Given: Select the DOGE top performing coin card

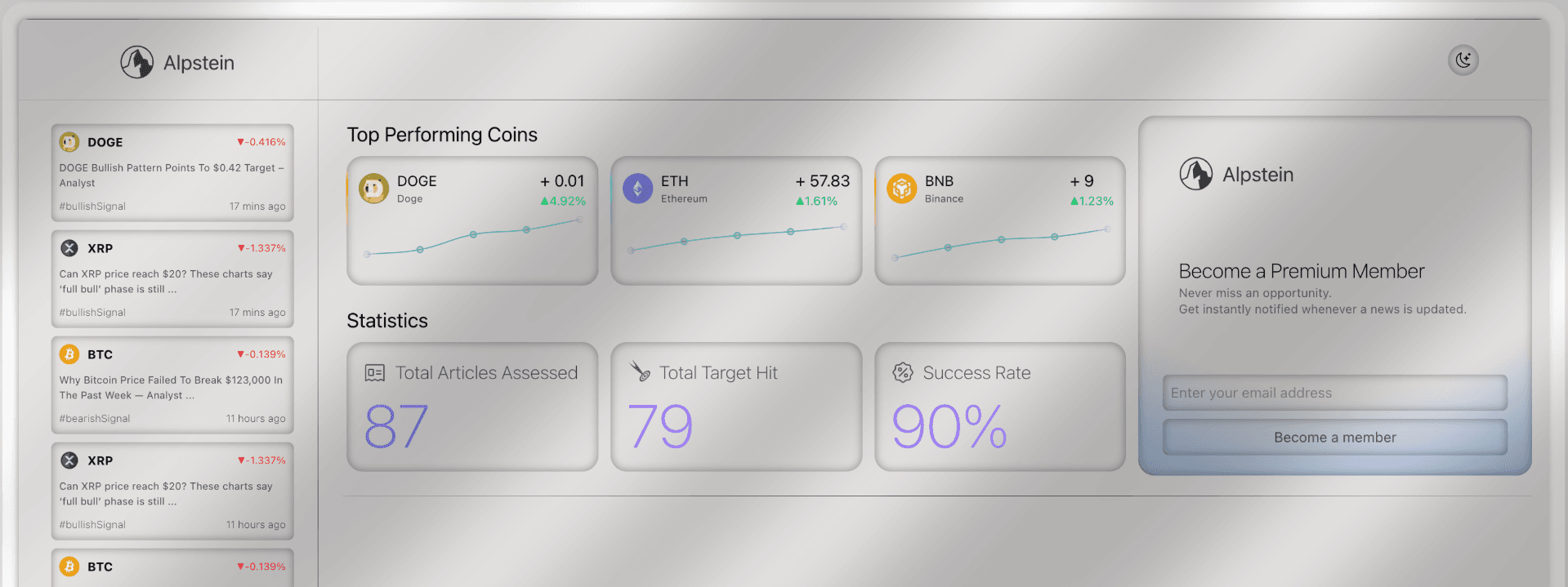Looking at the screenshot, I should point(472,220).
